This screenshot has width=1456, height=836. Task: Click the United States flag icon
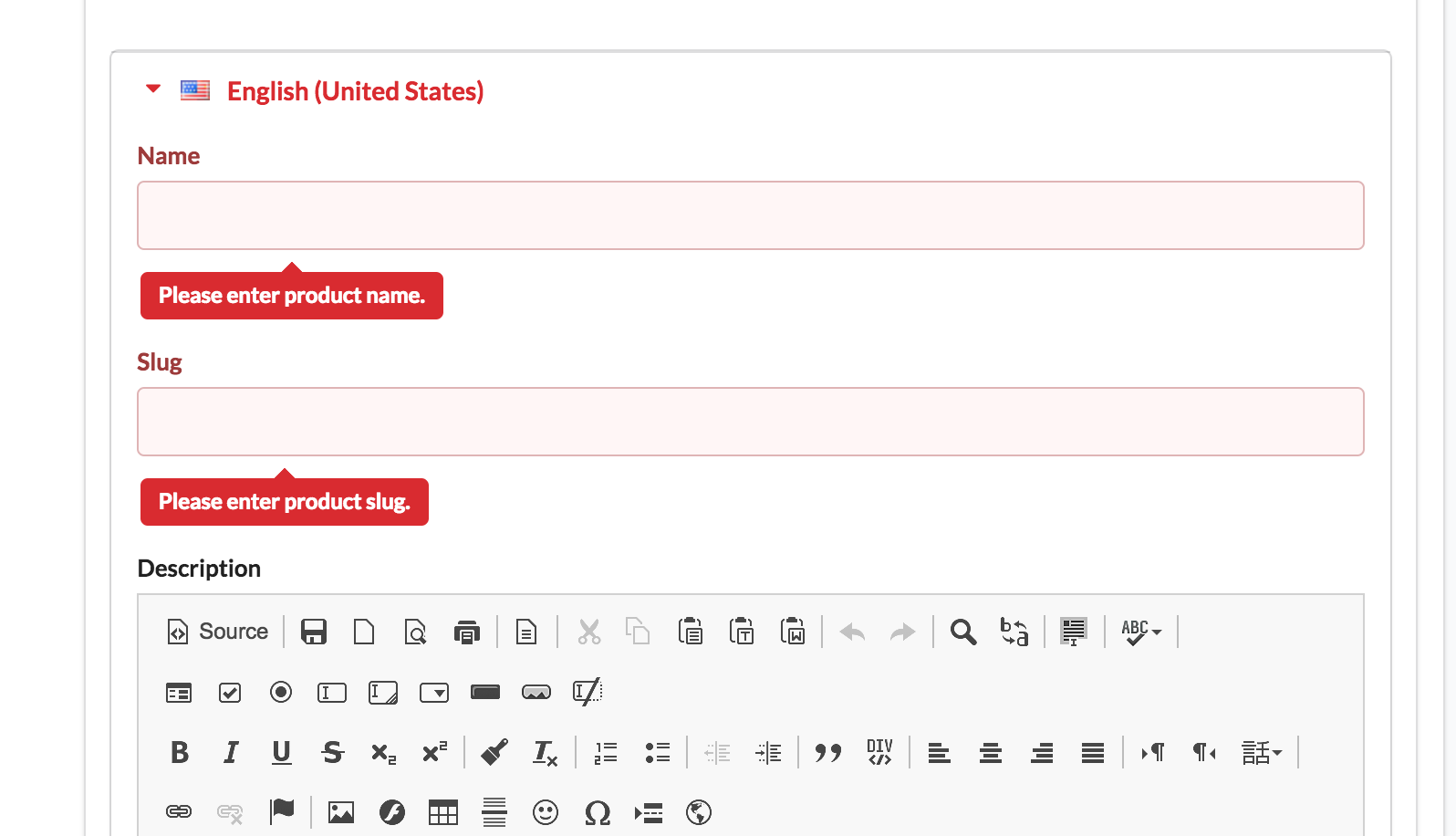click(195, 89)
